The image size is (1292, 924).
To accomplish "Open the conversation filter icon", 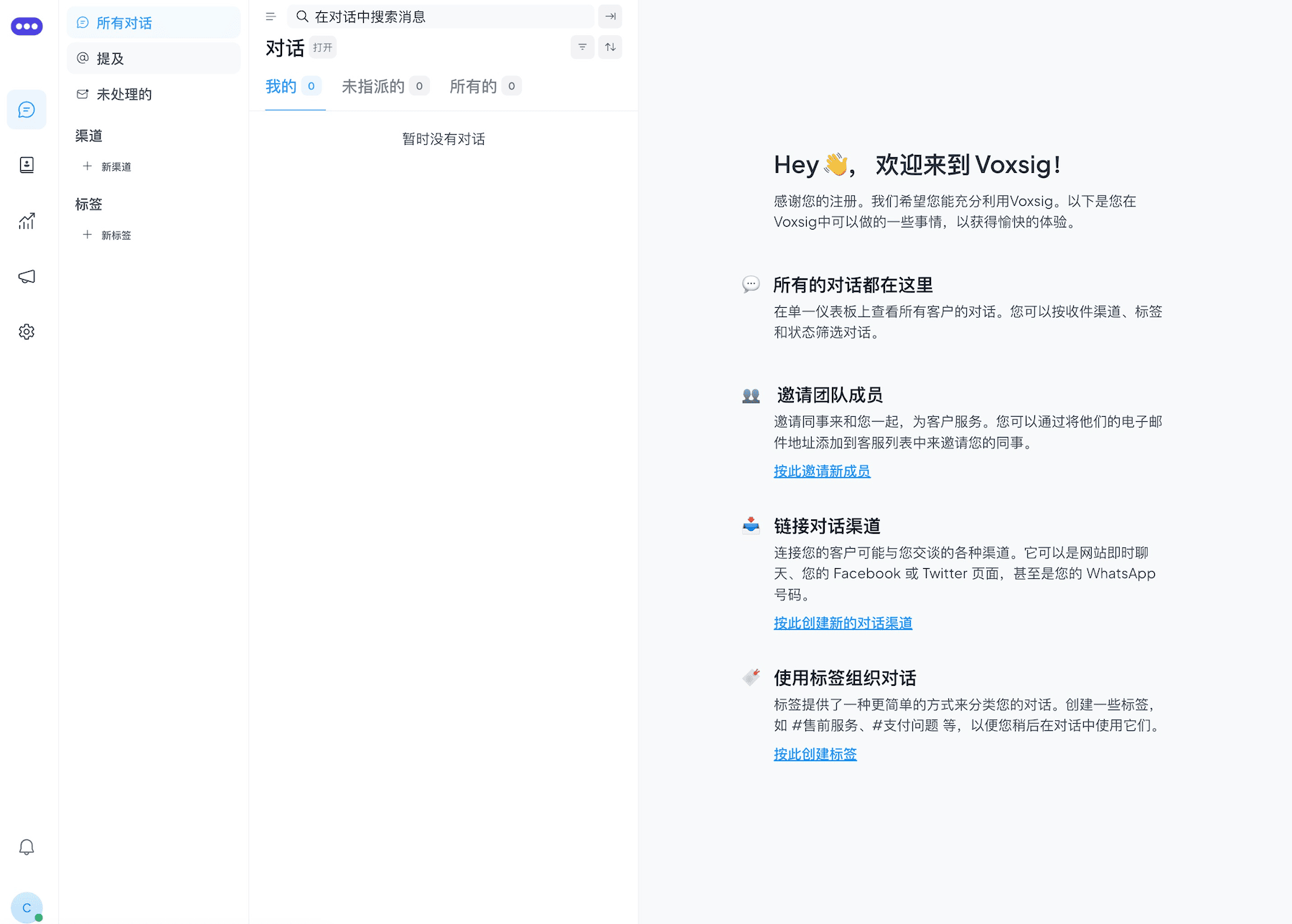I will coord(582,47).
